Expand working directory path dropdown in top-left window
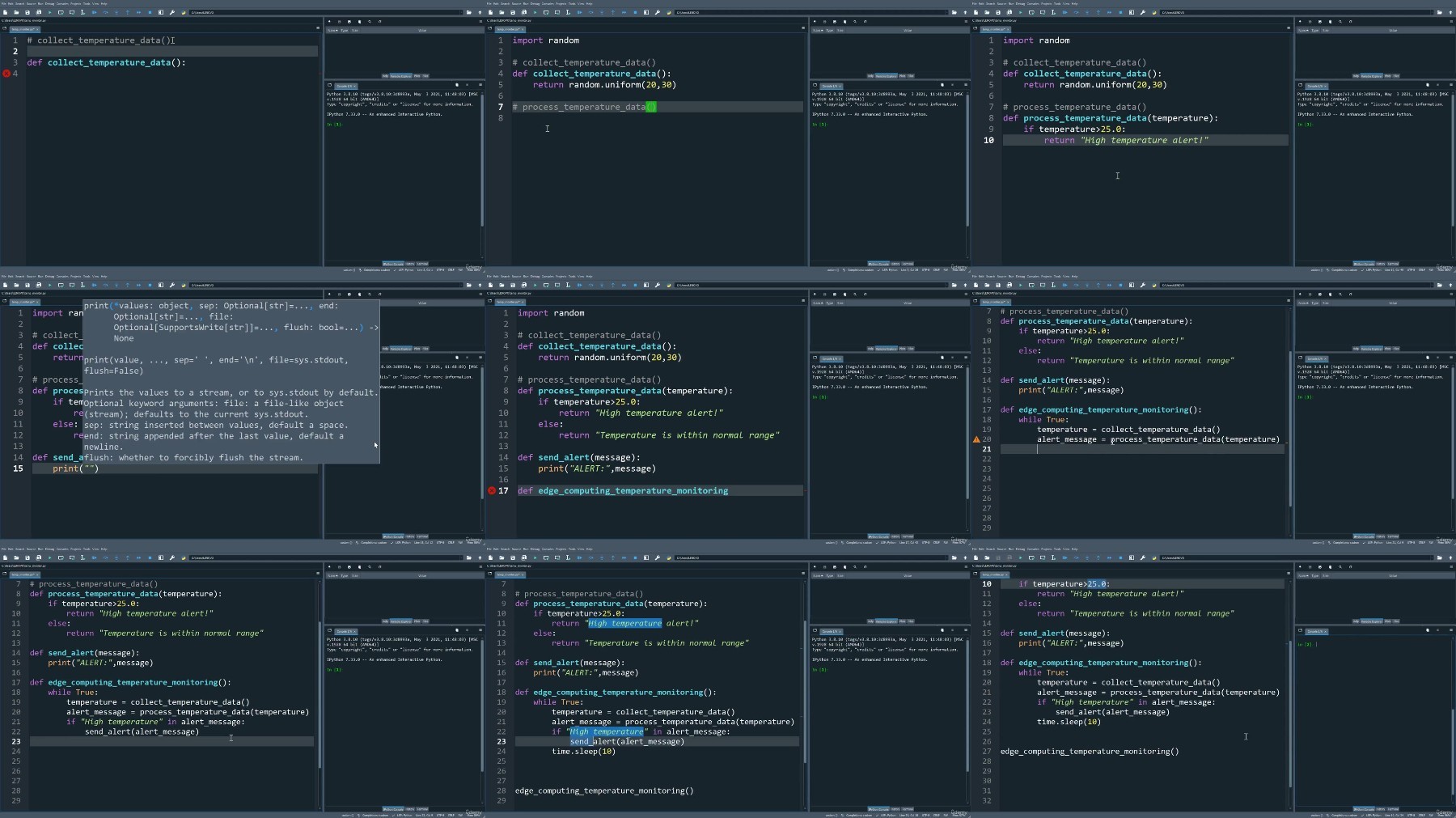The height and width of the screenshot is (818, 1456). 461,12
